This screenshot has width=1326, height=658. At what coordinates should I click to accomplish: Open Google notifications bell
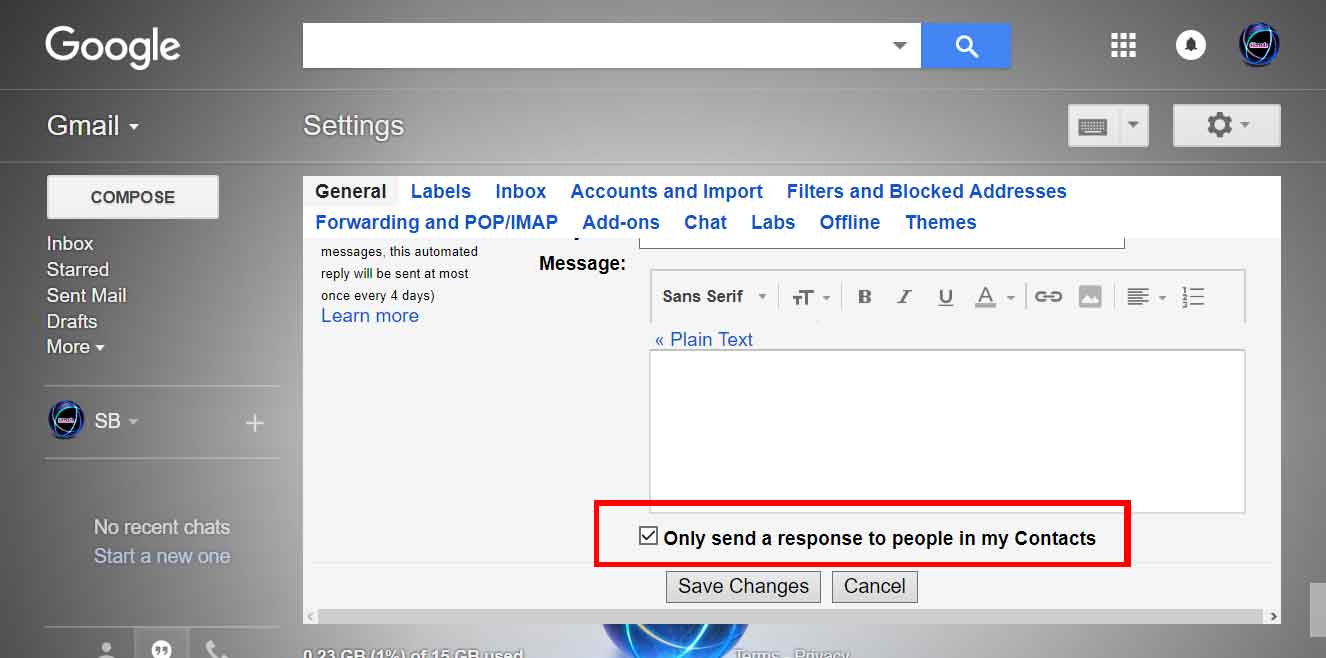pos(1190,44)
